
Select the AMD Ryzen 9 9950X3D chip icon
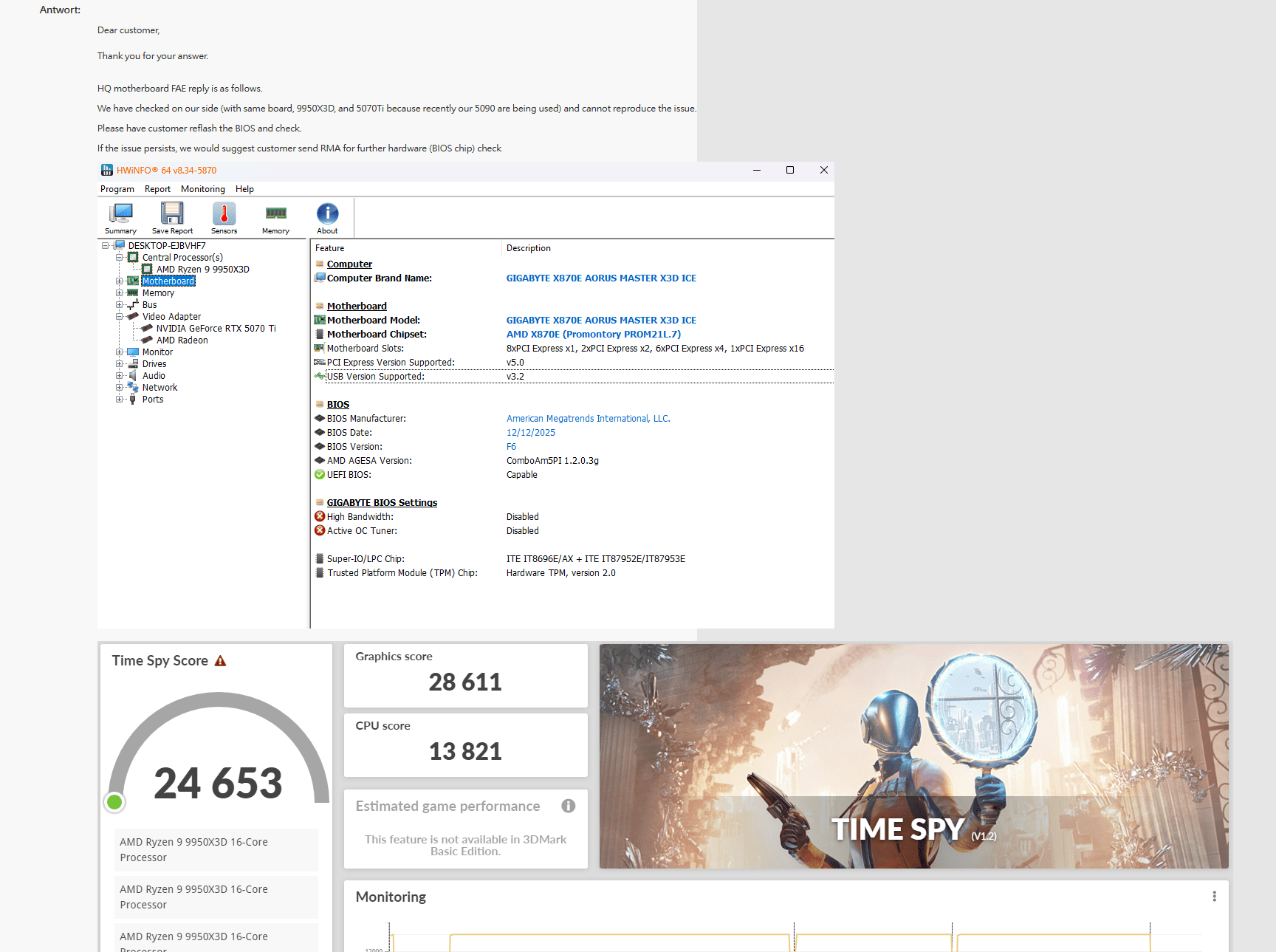tap(147, 269)
